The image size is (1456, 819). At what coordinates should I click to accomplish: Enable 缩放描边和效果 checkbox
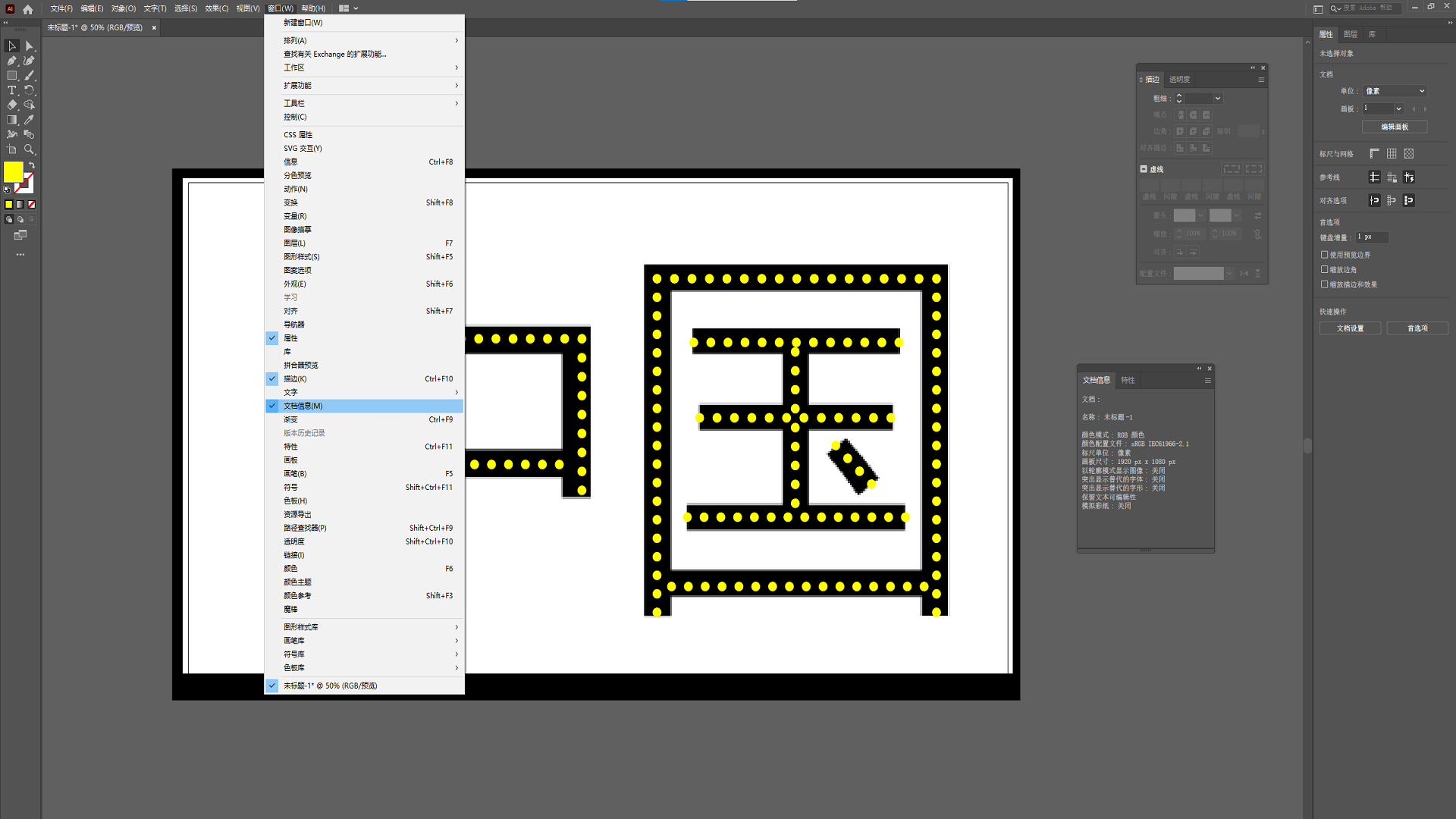[1325, 284]
